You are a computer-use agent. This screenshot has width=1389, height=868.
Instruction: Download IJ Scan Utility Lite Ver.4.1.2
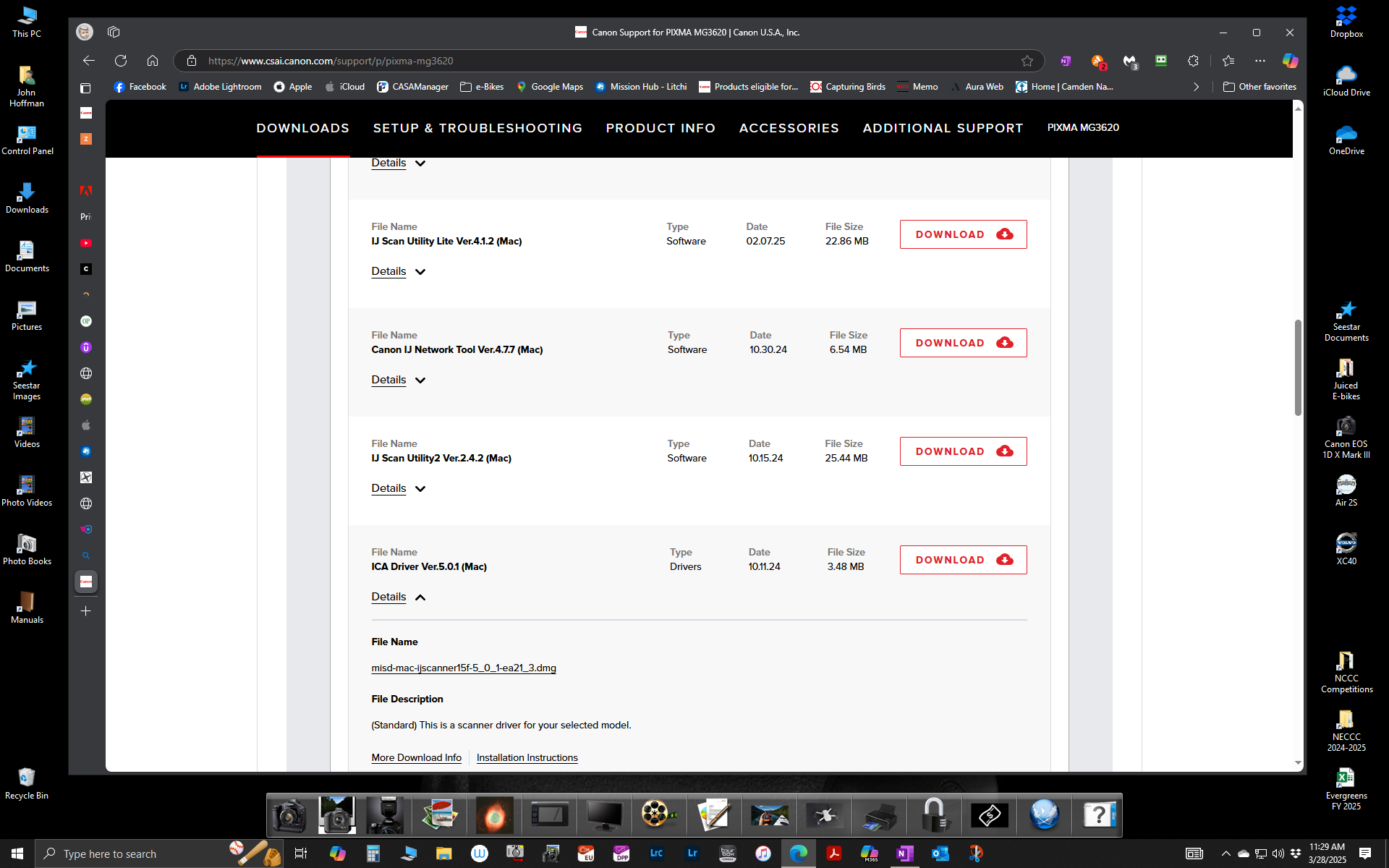963,234
